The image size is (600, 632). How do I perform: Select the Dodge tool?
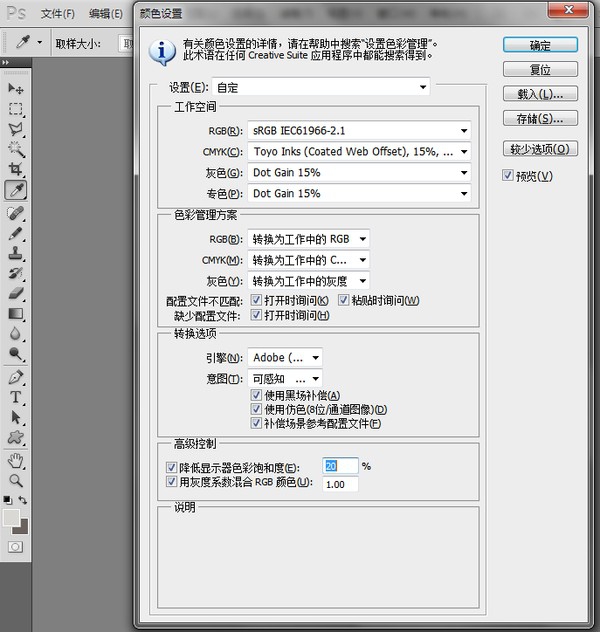16,354
